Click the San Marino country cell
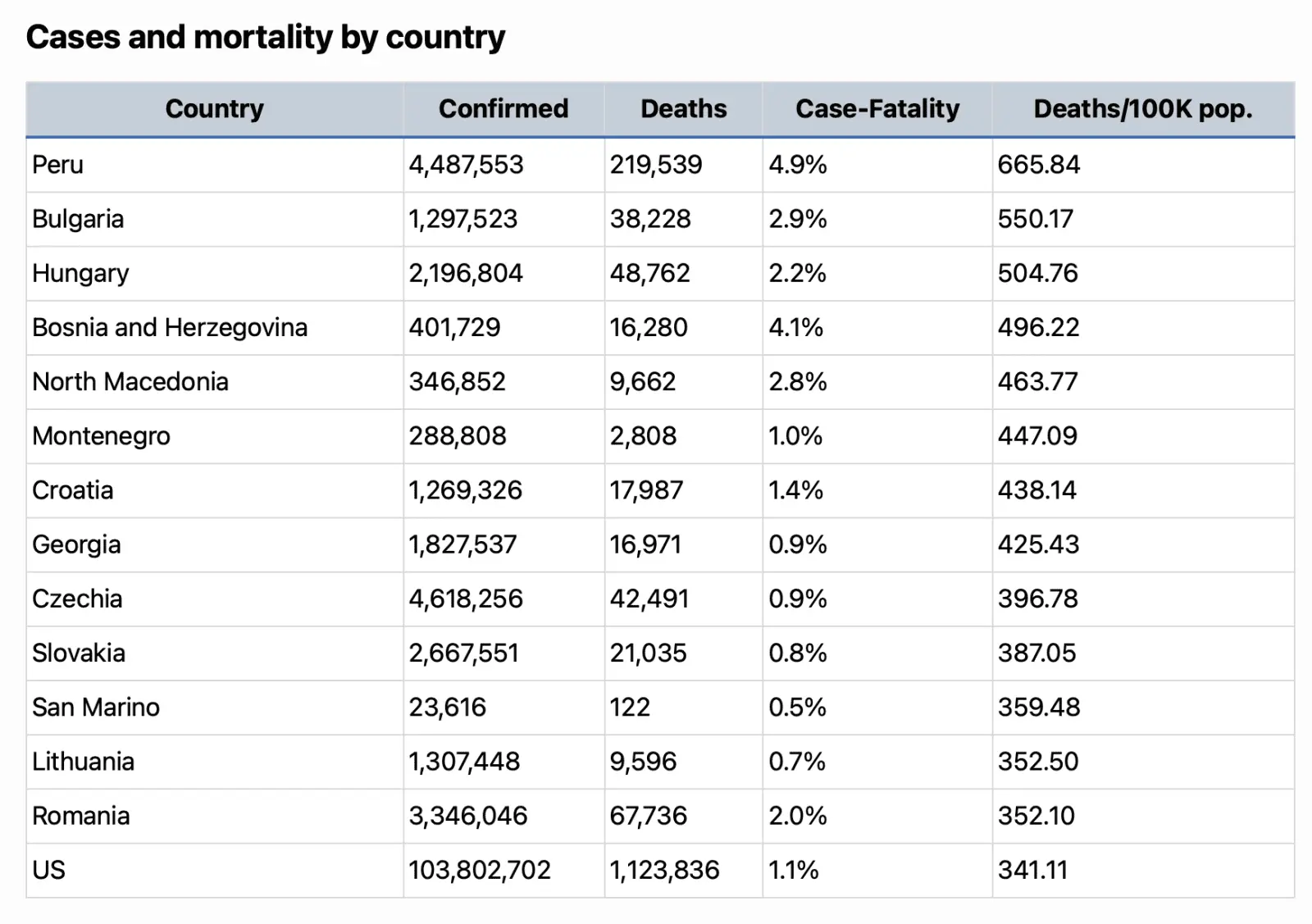 tap(96, 707)
